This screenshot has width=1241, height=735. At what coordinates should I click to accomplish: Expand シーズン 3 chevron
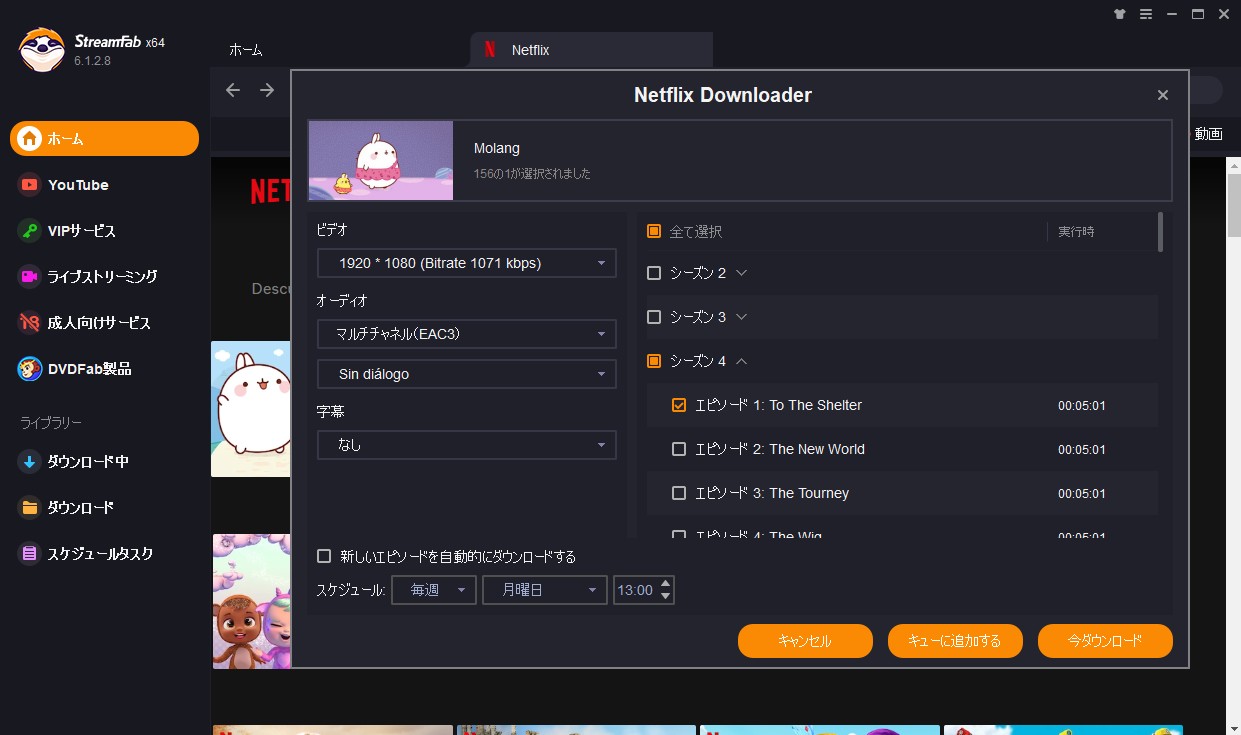741,317
